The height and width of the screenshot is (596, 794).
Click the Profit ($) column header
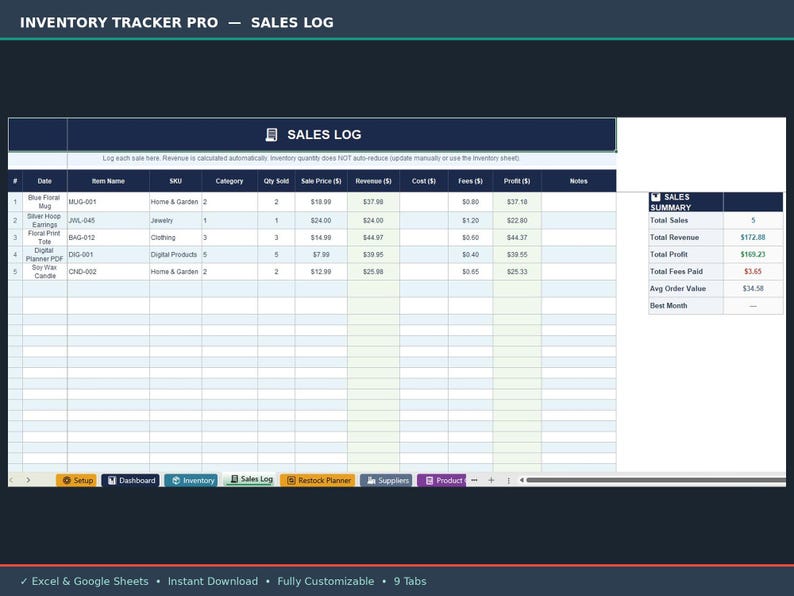pyautogui.click(x=517, y=181)
